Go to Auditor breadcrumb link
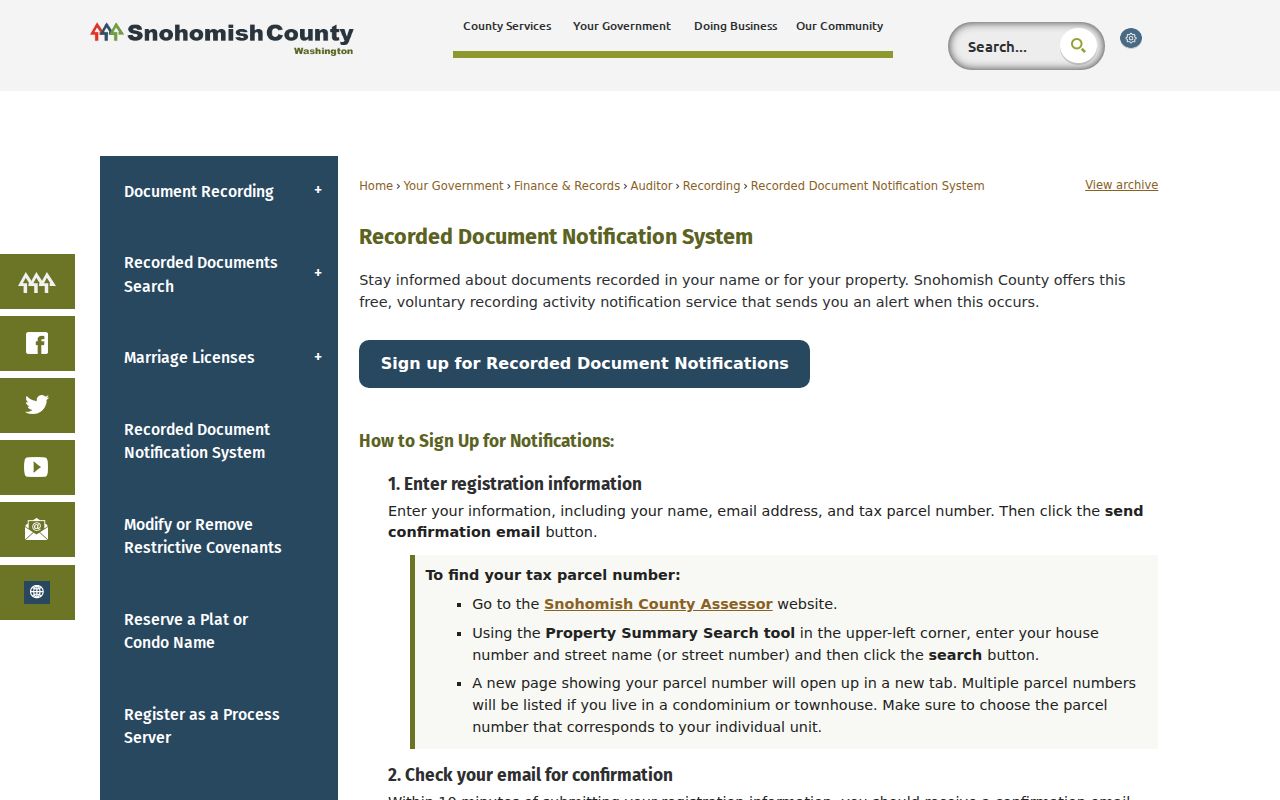The width and height of the screenshot is (1280, 800). click(x=651, y=186)
